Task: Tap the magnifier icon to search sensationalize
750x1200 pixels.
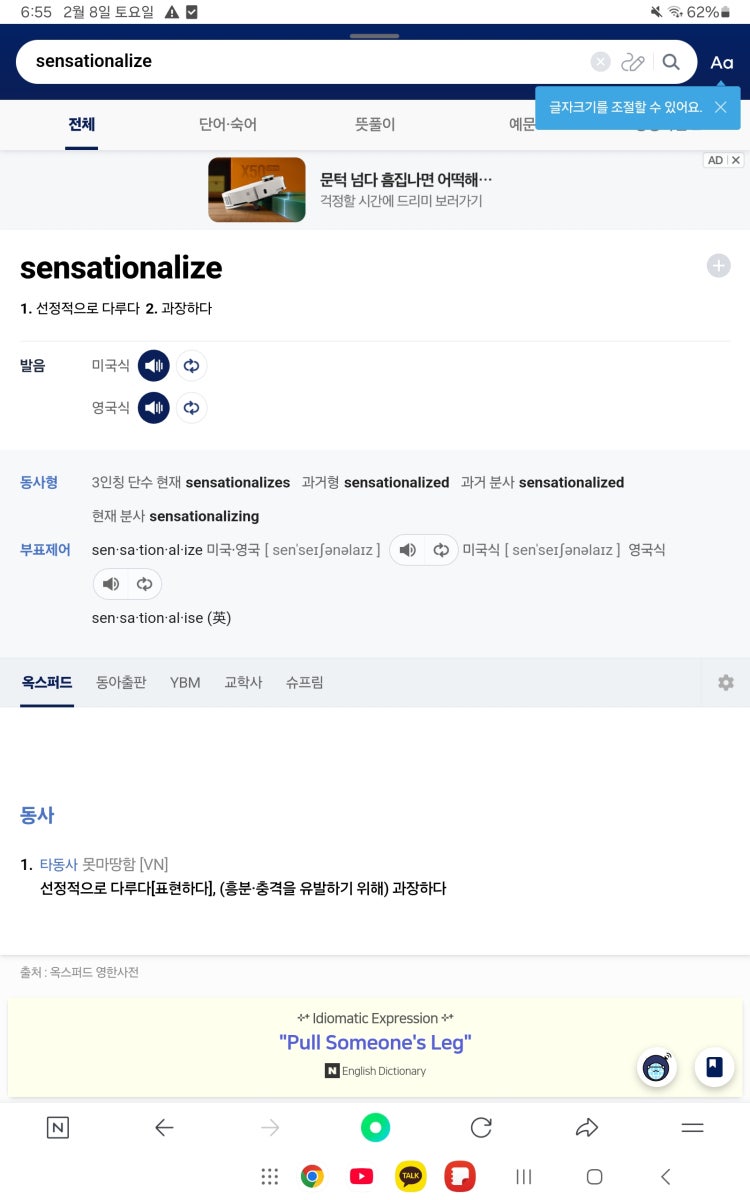Action: tap(672, 61)
